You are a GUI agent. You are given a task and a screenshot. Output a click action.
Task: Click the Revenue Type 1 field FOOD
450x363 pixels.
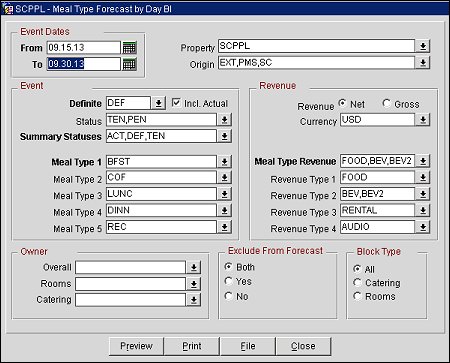[x=378, y=178]
